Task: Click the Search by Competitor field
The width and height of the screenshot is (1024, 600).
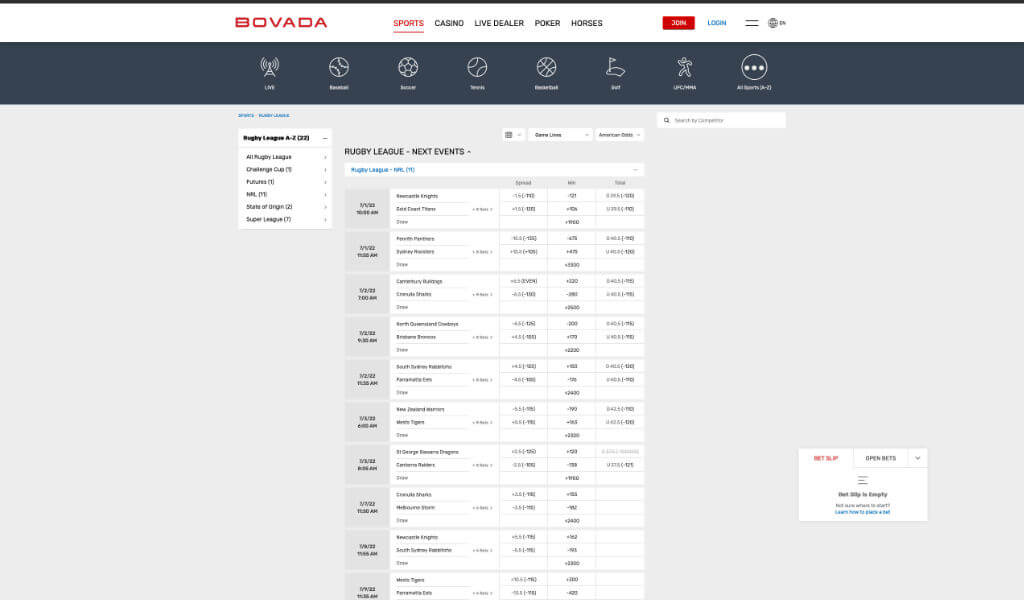Action: 721,120
